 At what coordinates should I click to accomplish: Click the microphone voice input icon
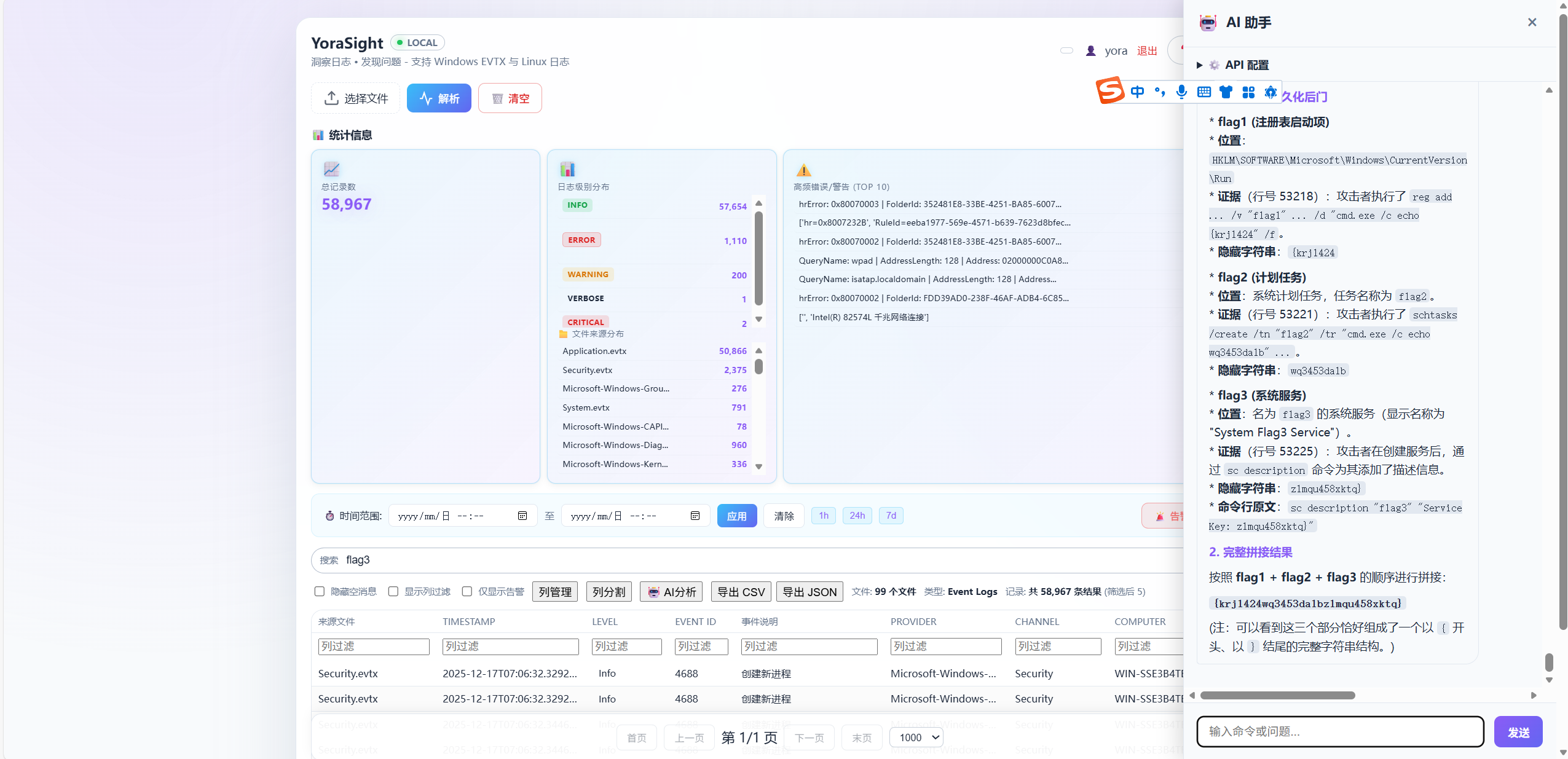click(x=1181, y=92)
